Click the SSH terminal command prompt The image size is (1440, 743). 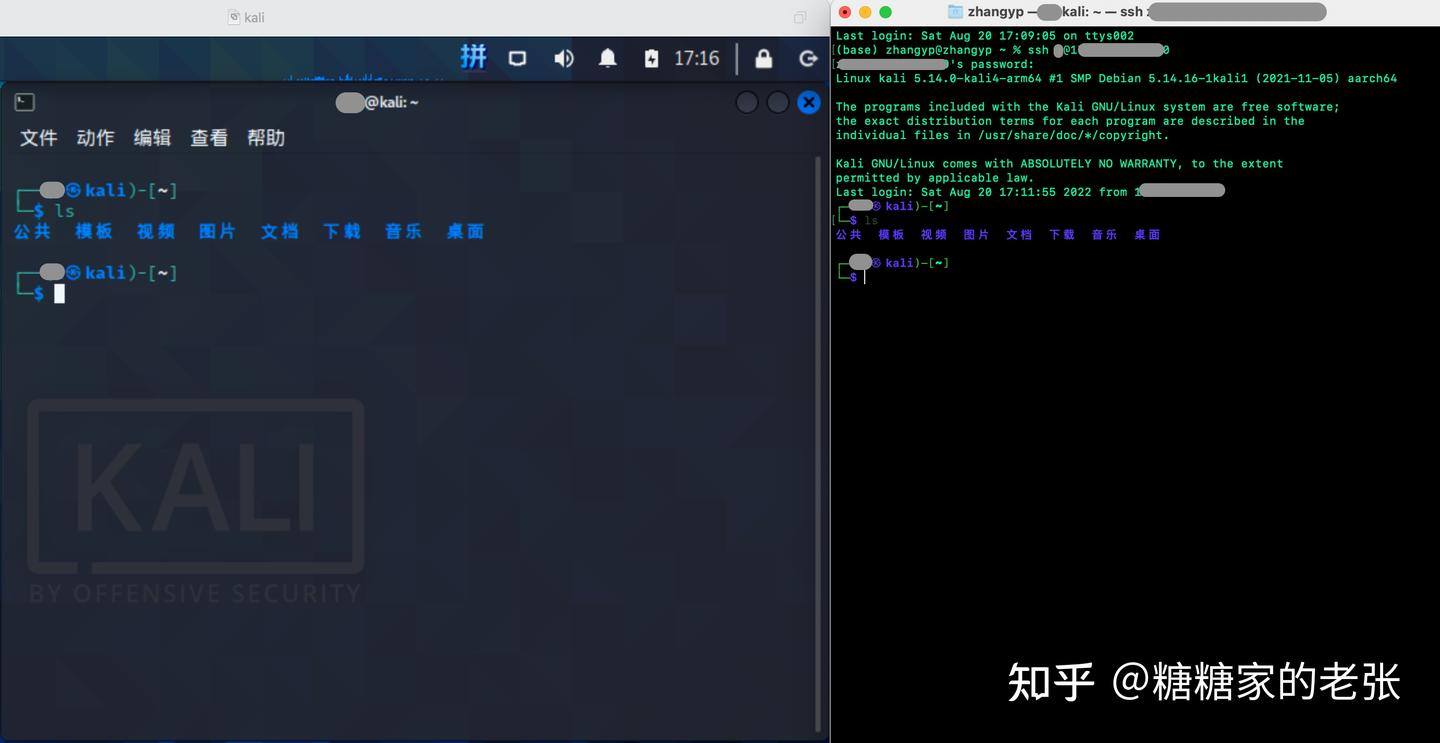[x=865, y=277]
